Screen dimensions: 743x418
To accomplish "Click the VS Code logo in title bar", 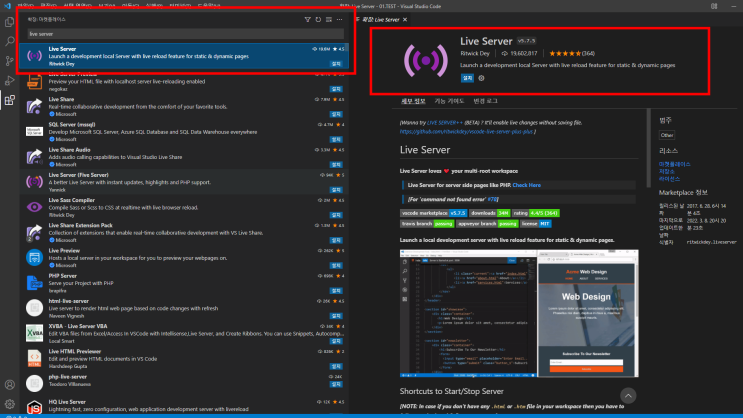I will [x=7, y=6].
